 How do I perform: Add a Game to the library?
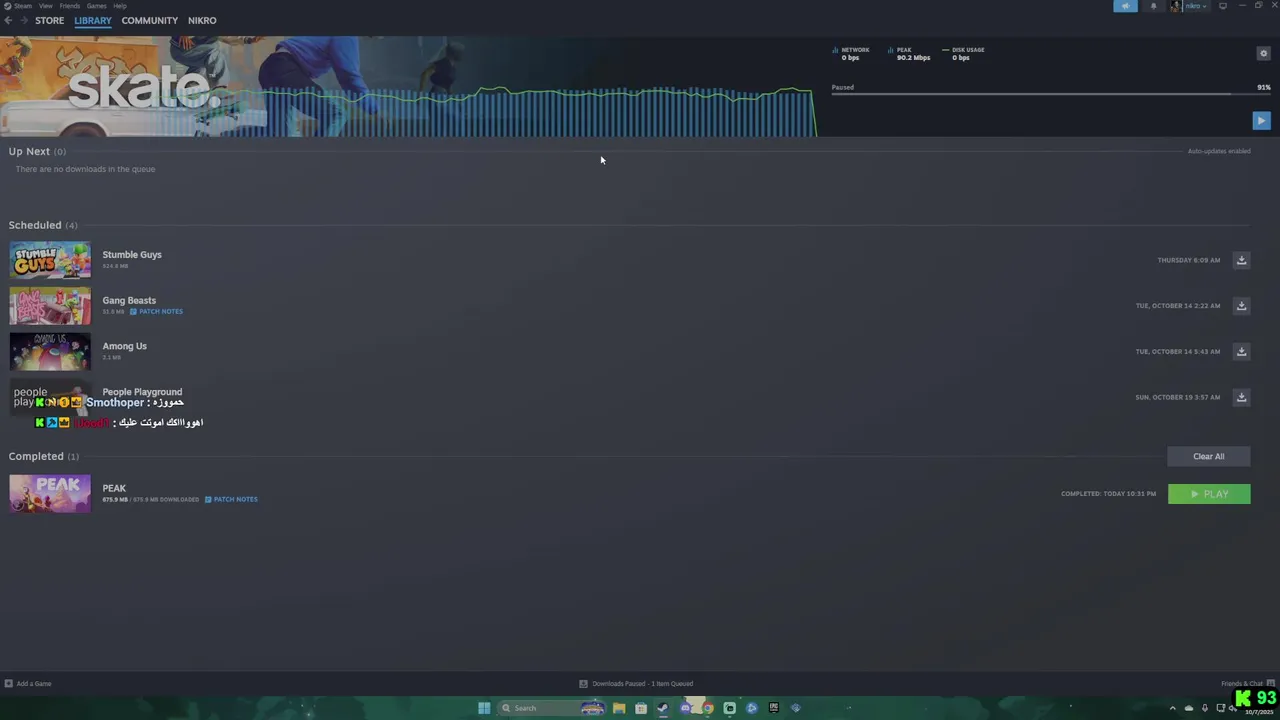[28, 684]
